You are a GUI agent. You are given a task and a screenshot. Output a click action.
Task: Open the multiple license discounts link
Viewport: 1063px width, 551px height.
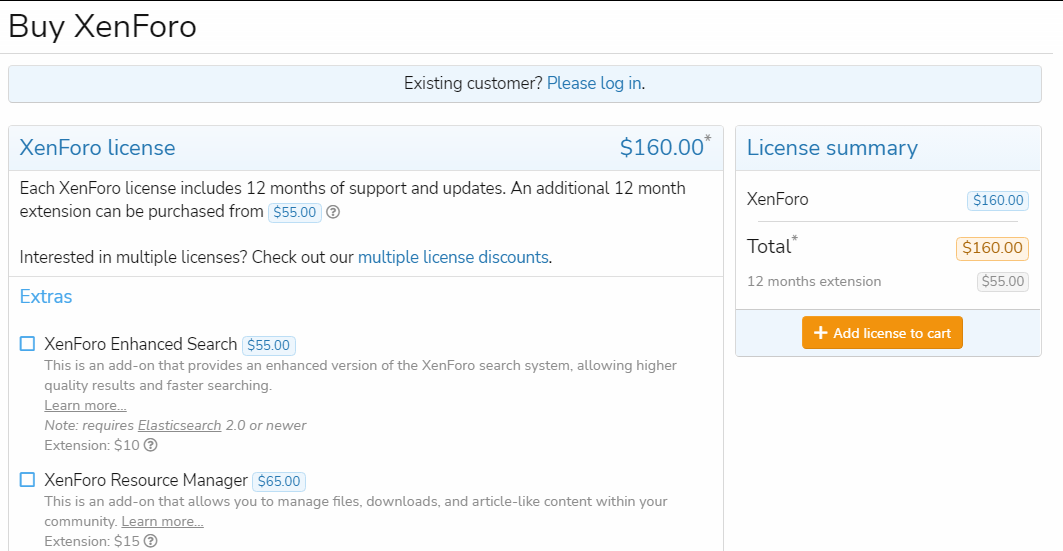pos(453,257)
